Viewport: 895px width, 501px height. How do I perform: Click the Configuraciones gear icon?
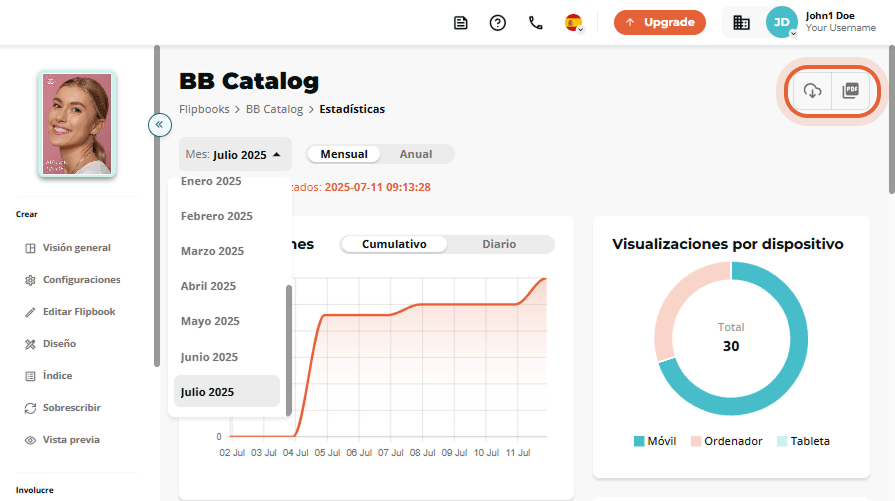coord(30,280)
